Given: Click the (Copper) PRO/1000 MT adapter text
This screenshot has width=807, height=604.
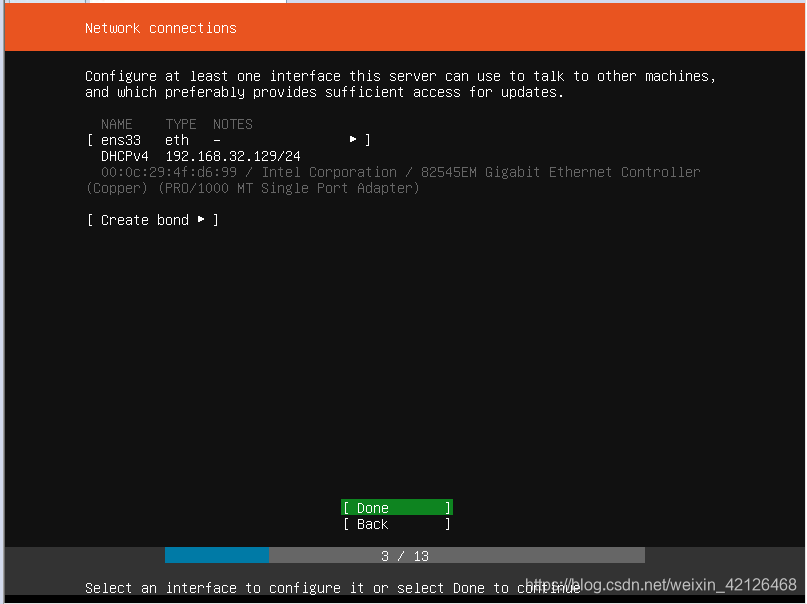Looking at the screenshot, I should (252, 188).
